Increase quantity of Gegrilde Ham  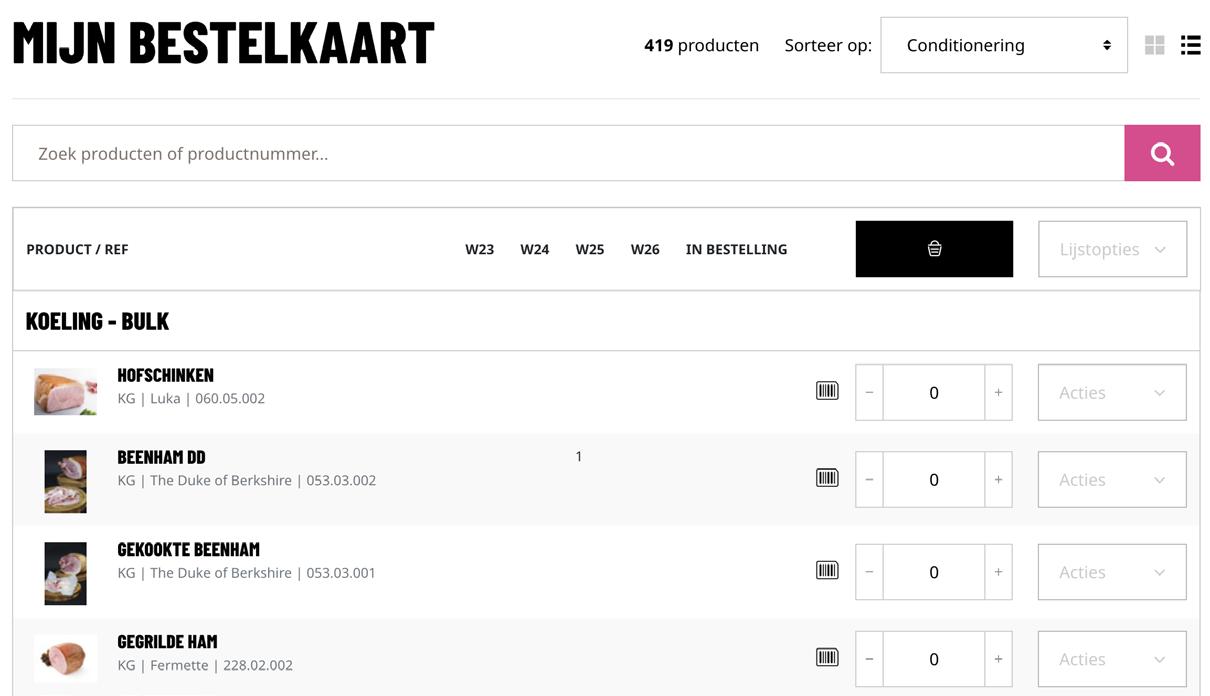998,659
